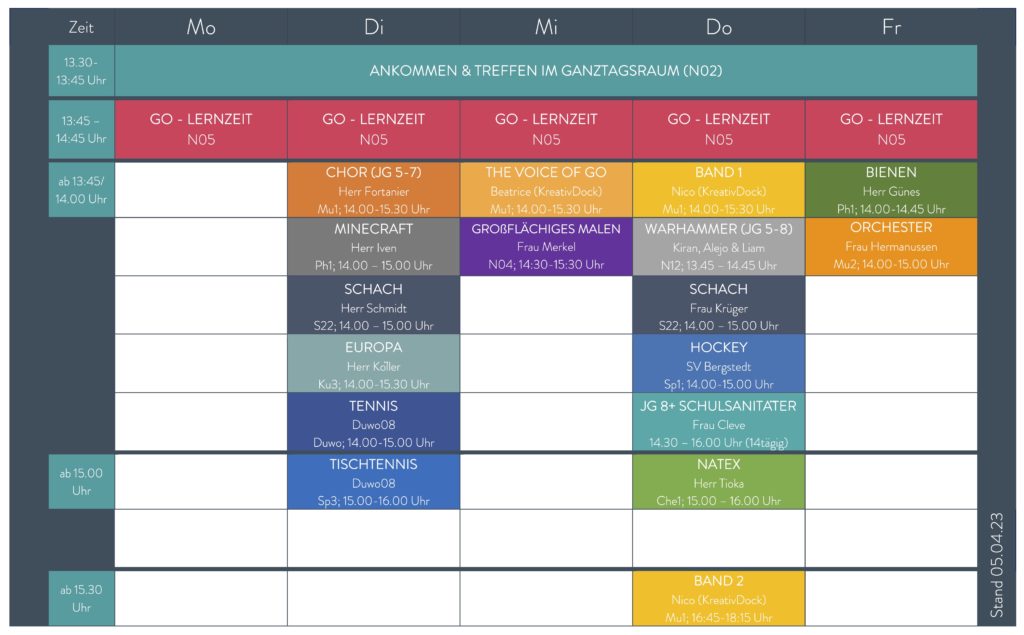Click the TISCHTENNIS course cell
1024x635 pixels.
pyautogui.click(x=374, y=481)
